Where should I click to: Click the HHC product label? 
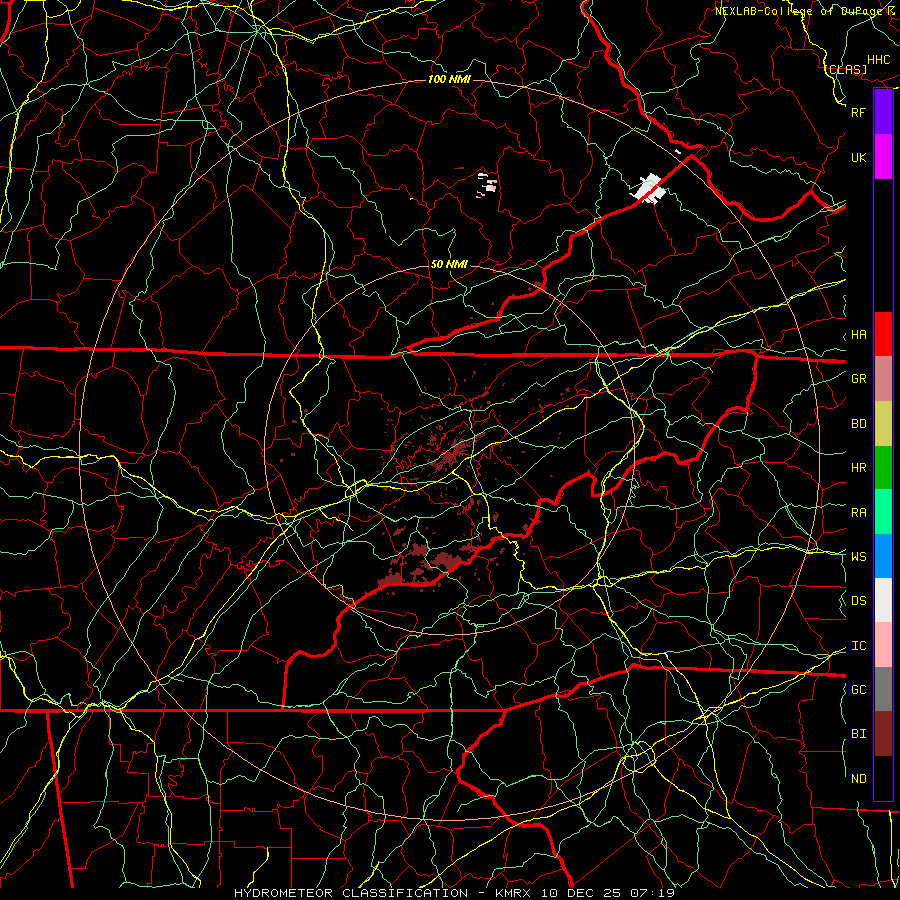(878, 60)
